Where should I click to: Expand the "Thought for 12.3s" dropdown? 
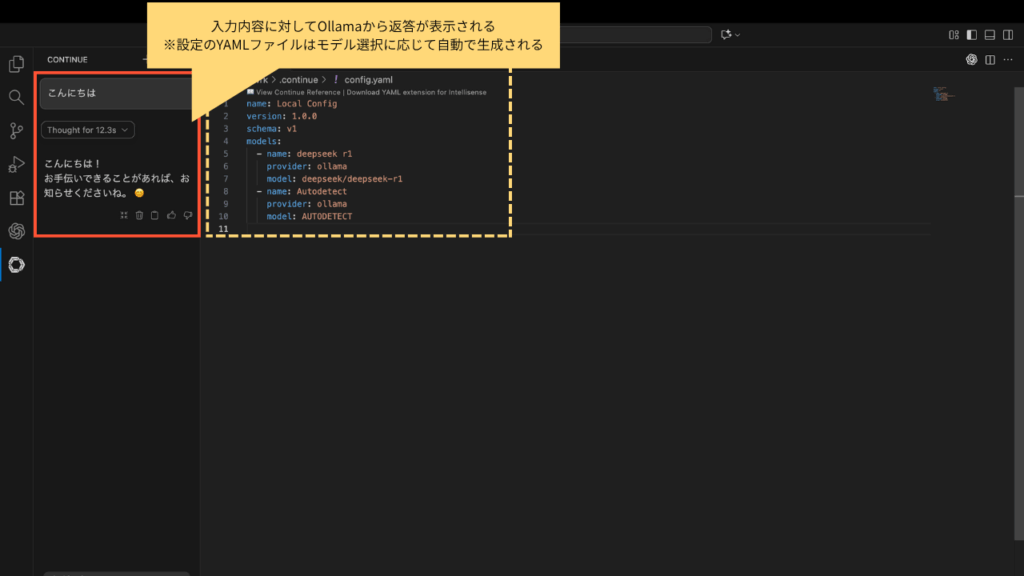pos(88,130)
